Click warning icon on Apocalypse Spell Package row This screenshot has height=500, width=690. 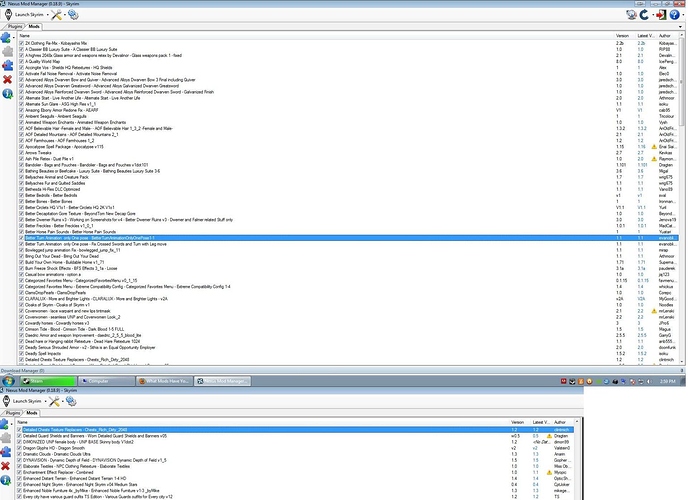coord(654,147)
